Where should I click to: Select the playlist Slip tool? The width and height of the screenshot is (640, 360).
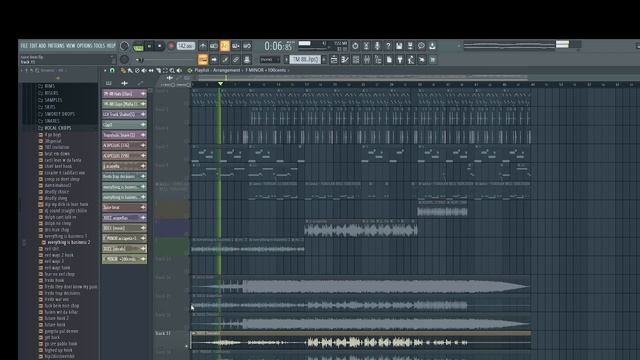coord(151,71)
